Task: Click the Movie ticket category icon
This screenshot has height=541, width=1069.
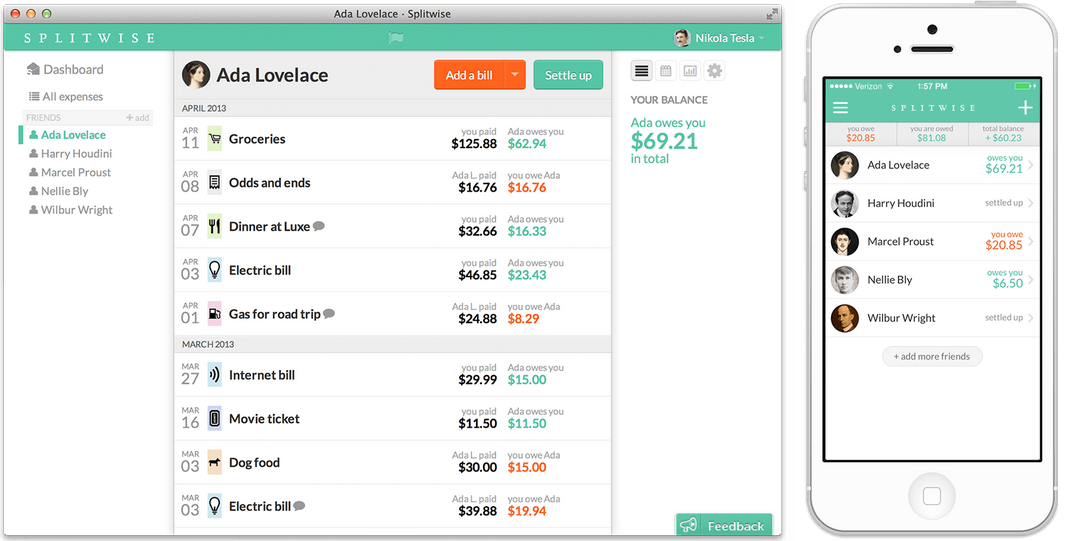Action: tap(215, 418)
